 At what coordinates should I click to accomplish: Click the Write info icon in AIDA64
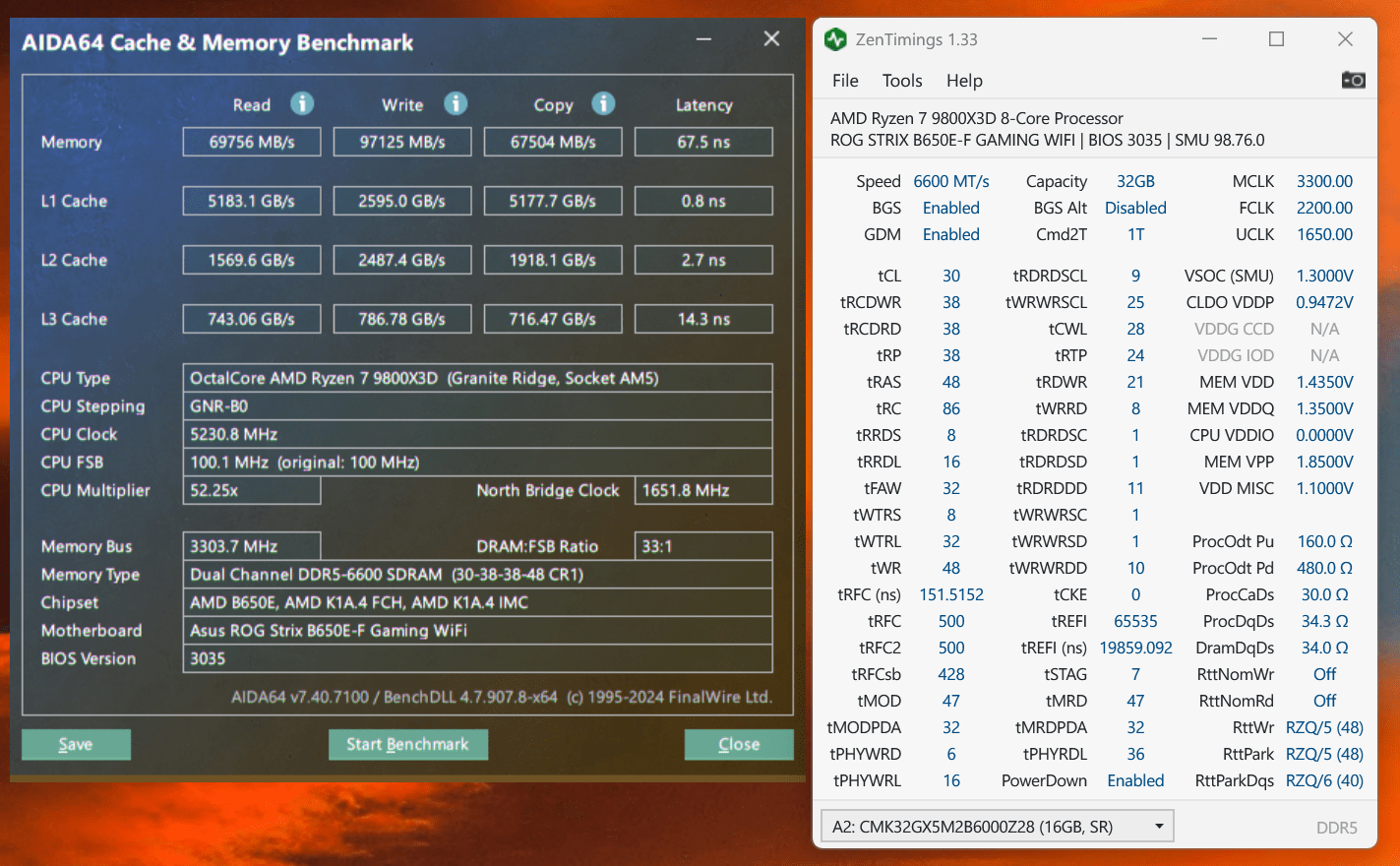pos(456,103)
